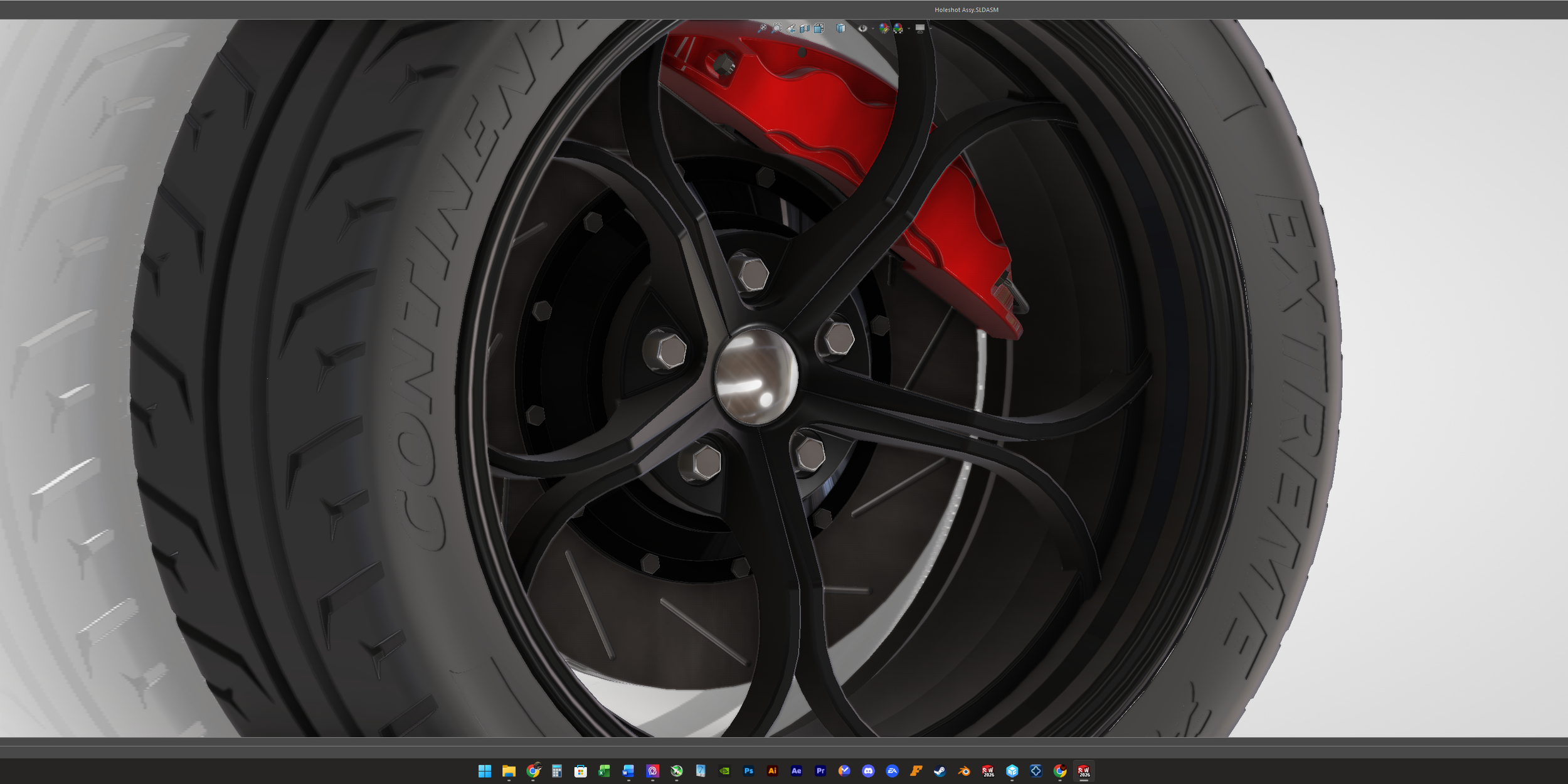Image resolution: width=1568 pixels, height=784 pixels.
Task: Open the cyan cube AC taskbar app
Action: coord(1012,771)
